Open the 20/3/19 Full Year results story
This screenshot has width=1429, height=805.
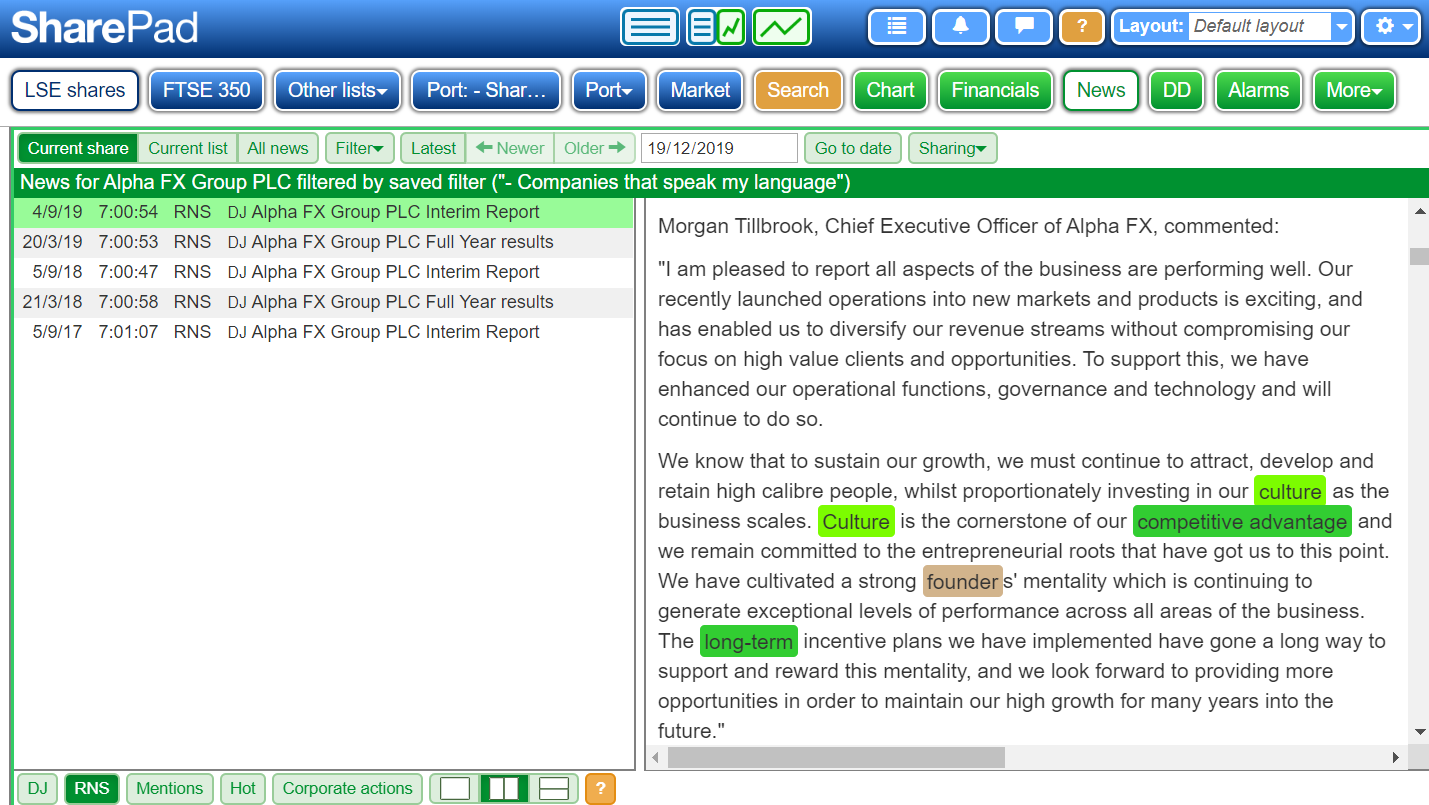tap(324, 242)
